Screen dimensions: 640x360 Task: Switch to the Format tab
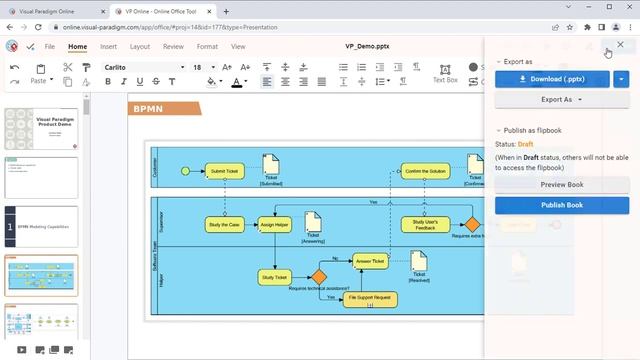click(x=207, y=47)
